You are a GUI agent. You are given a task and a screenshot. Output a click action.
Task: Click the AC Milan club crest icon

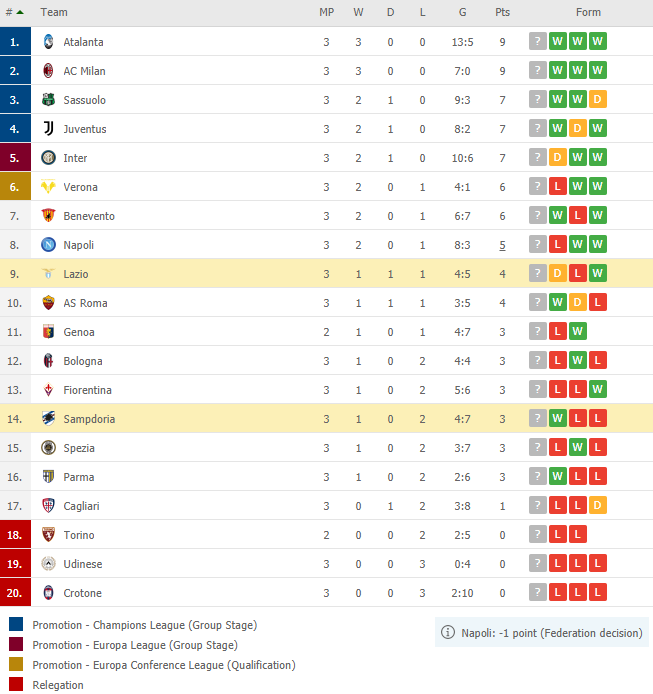[x=48, y=71]
